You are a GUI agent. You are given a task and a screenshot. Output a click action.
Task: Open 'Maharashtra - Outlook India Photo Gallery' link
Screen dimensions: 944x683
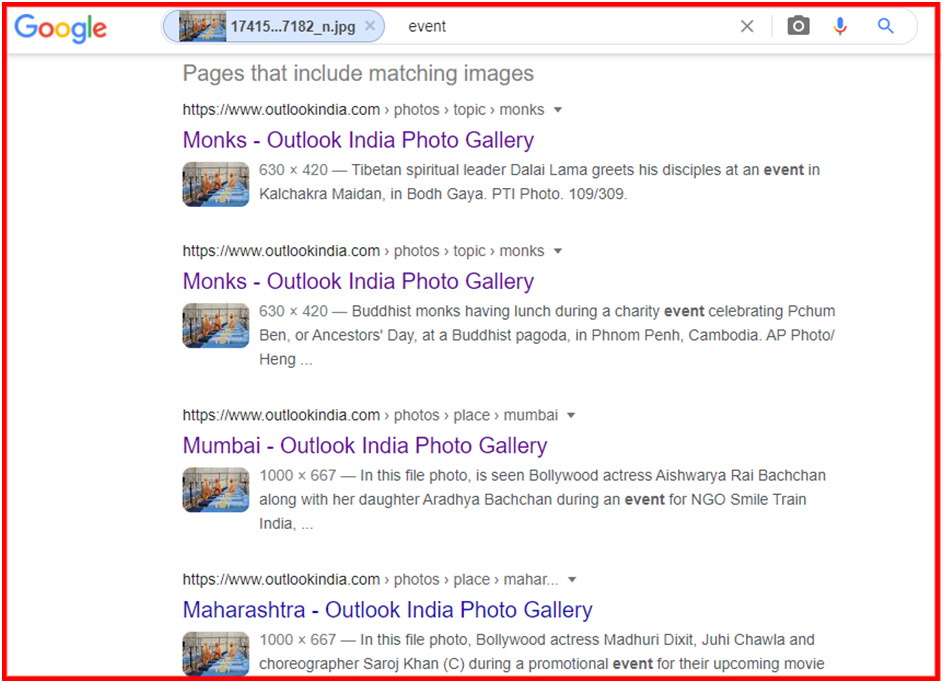388,610
